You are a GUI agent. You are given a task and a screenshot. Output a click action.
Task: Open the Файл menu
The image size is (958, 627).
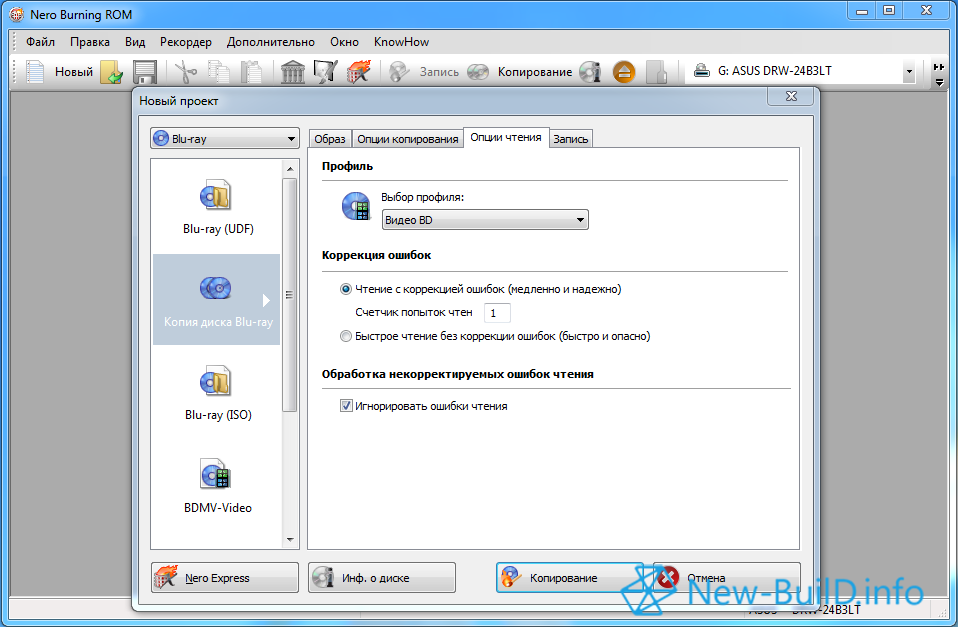tap(40, 42)
